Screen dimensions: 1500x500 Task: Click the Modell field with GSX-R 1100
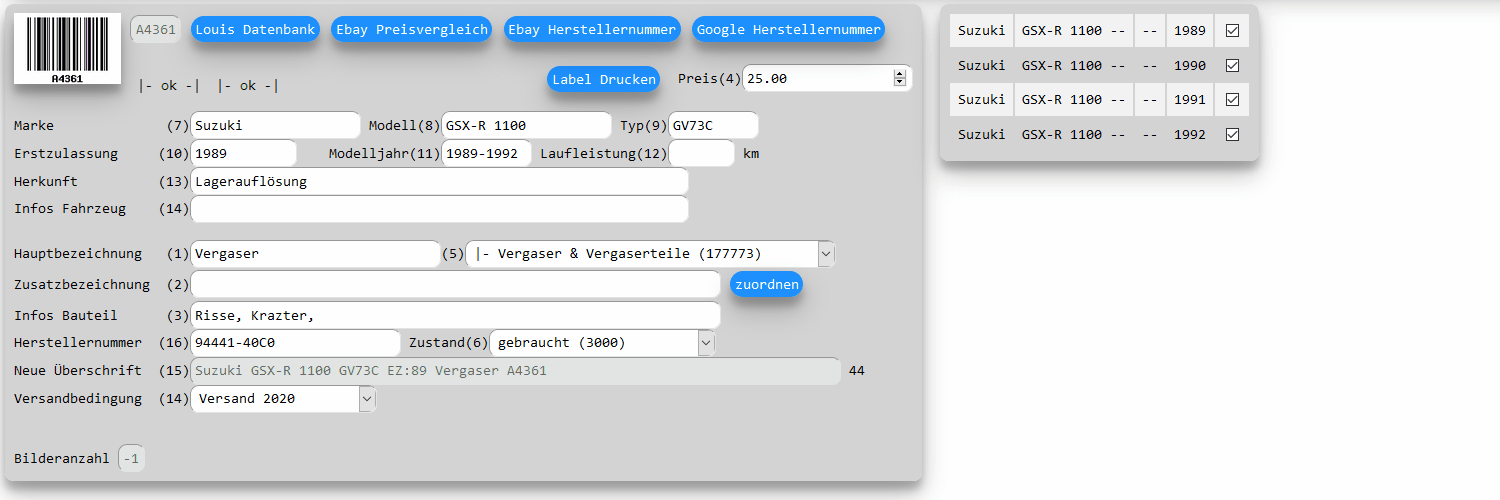coord(526,125)
